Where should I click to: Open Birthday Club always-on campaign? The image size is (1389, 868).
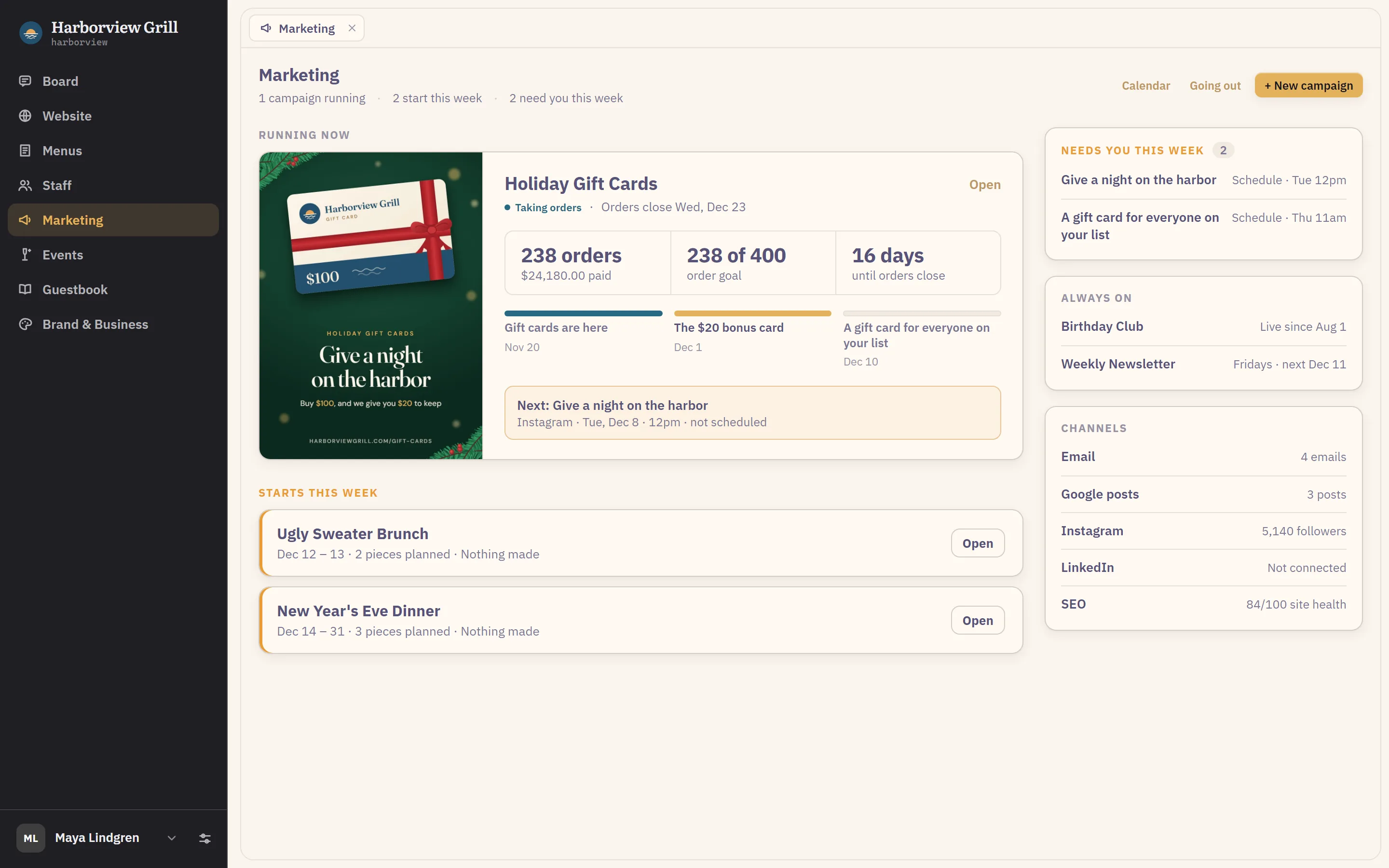click(1203, 326)
